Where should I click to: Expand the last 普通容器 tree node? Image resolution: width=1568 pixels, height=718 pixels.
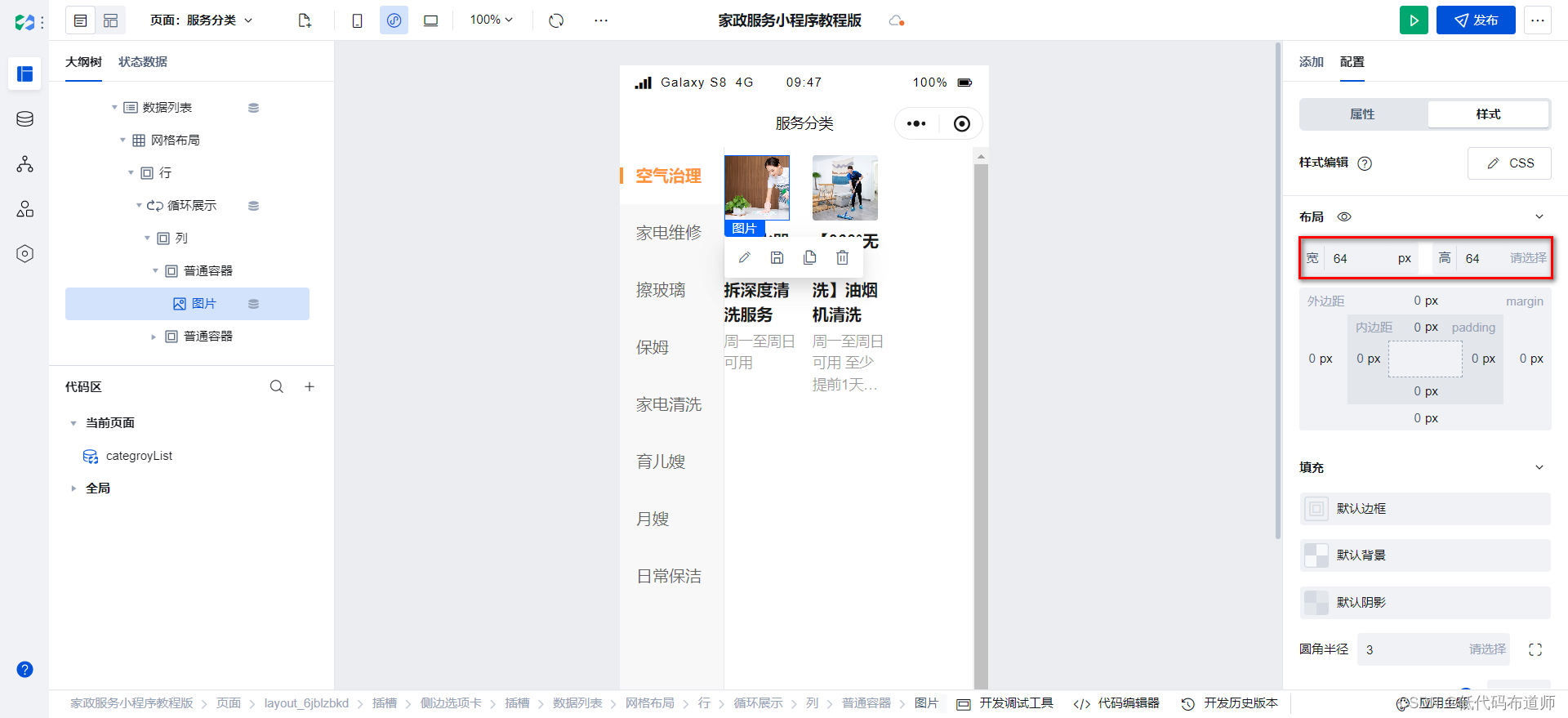[154, 337]
